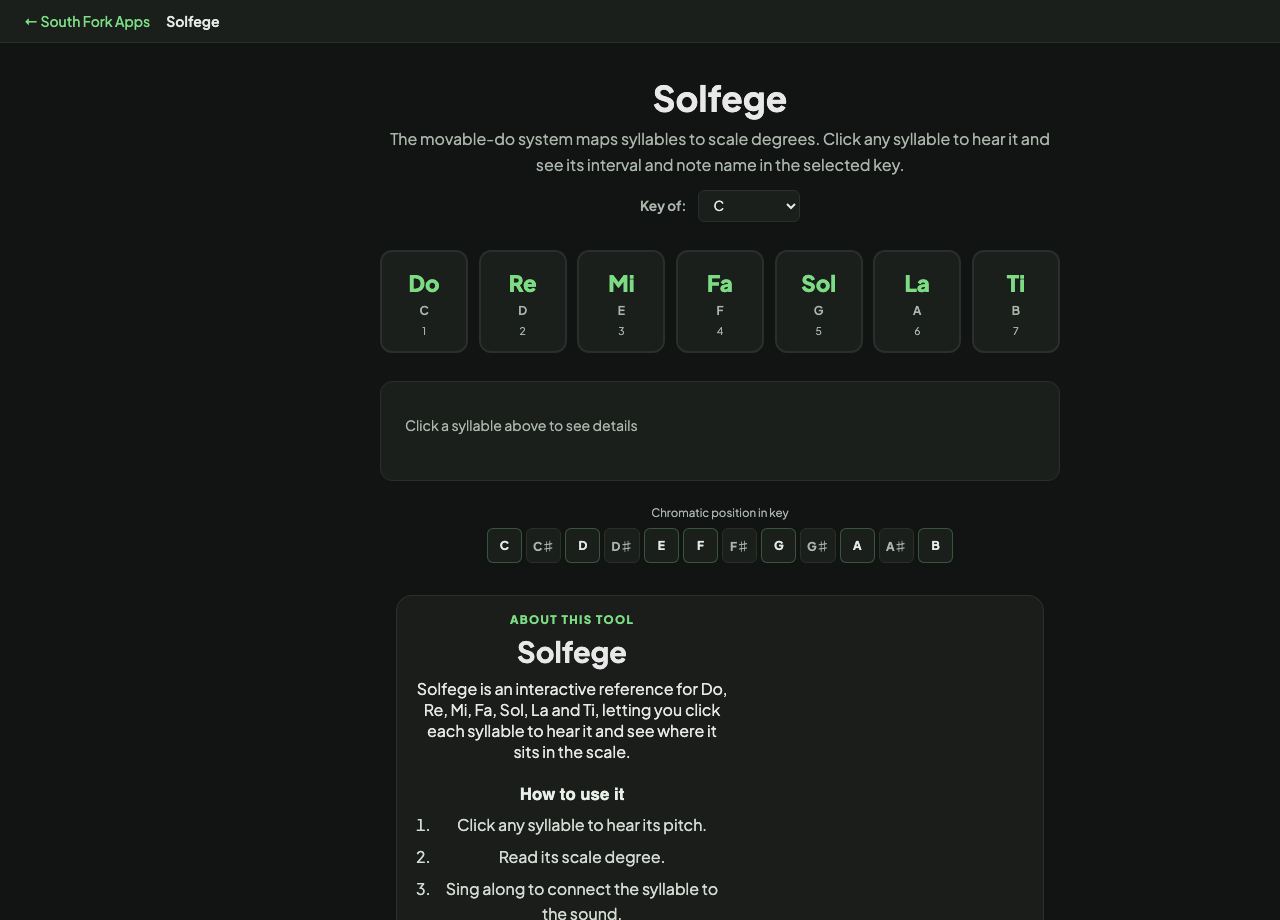Viewport: 1280px width, 920px height.
Task: Select the D# chromatic note box
Action: pos(622,546)
